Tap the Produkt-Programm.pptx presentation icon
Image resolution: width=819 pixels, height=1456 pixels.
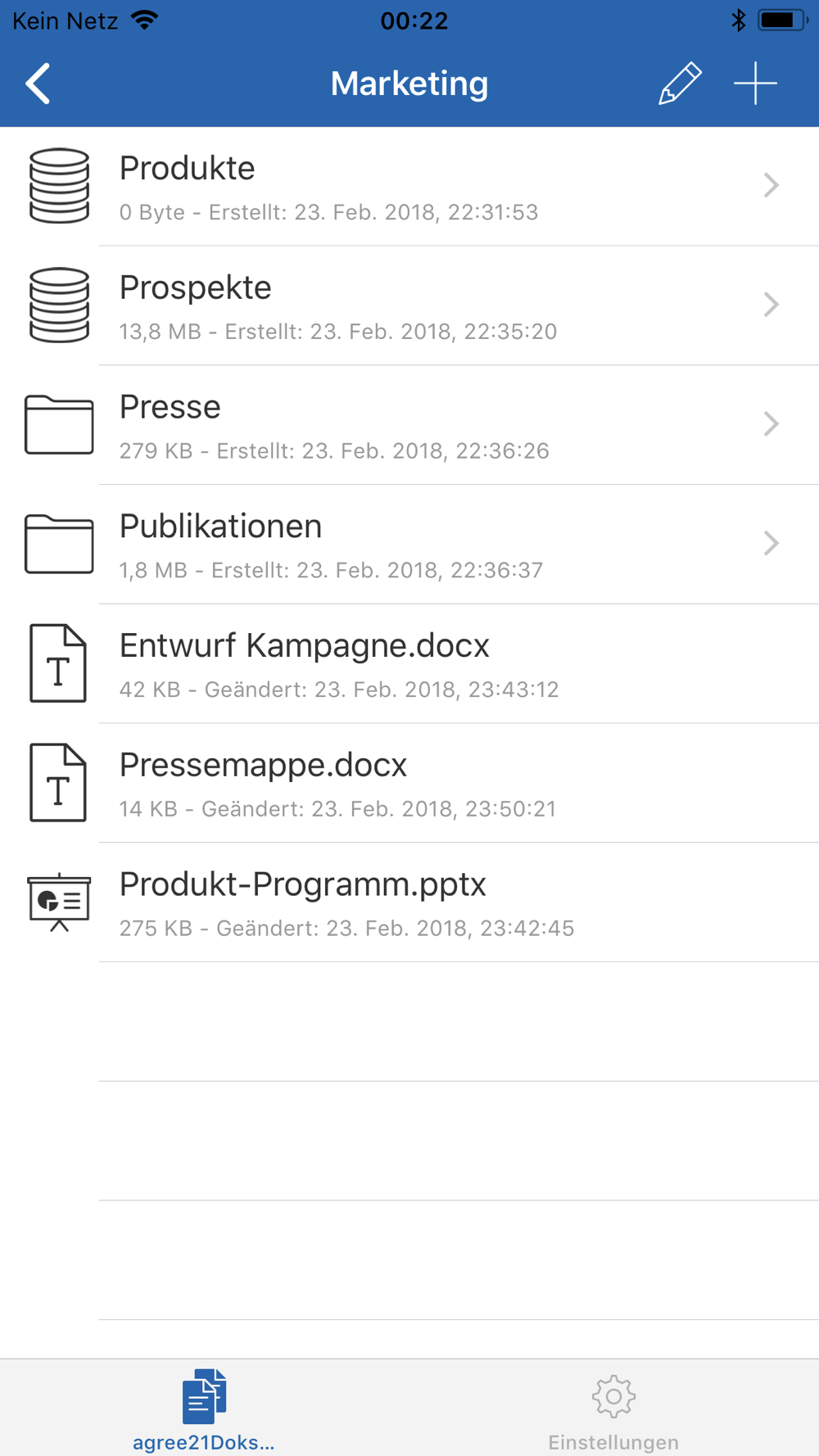pos(59,902)
